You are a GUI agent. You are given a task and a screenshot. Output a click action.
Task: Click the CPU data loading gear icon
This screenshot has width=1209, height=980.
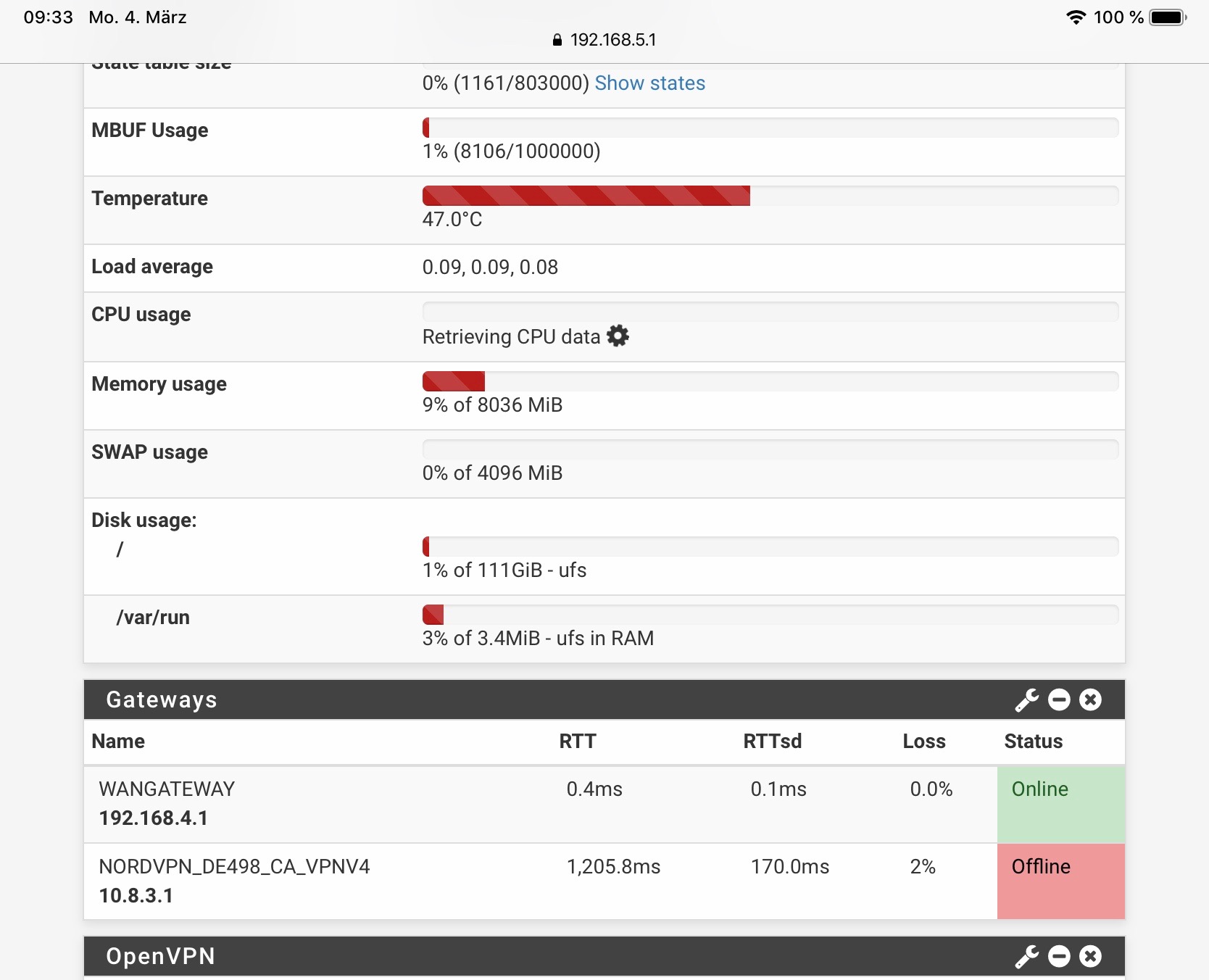point(618,336)
